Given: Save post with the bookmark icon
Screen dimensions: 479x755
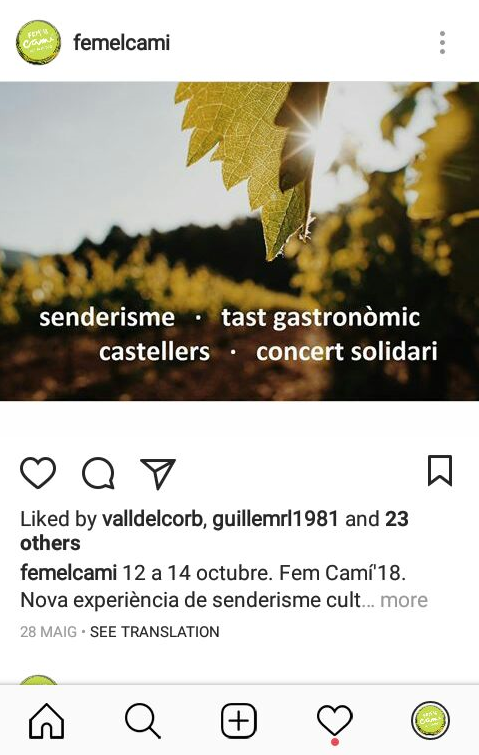Looking at the screenshot, I should click(x=440, y=470).
